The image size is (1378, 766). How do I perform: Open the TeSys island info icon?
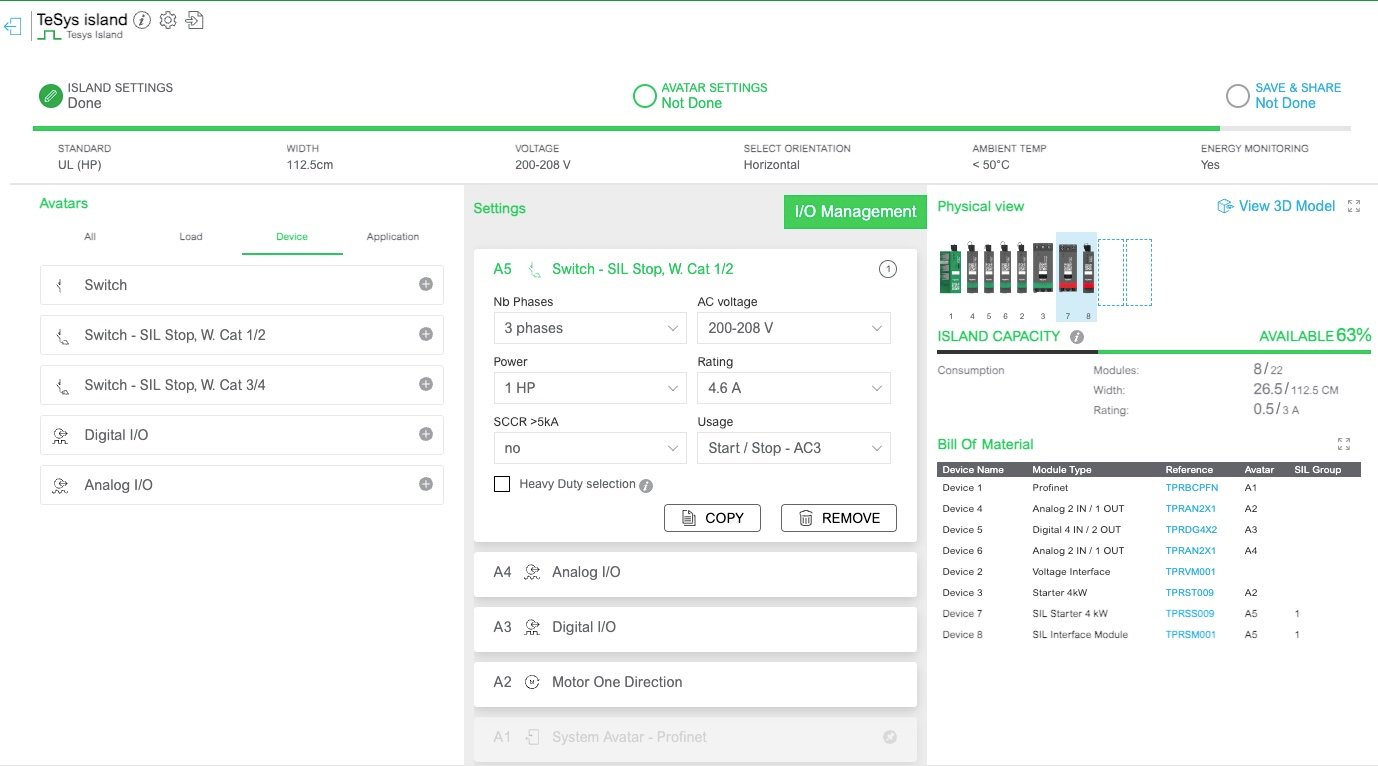click(142, 19)
